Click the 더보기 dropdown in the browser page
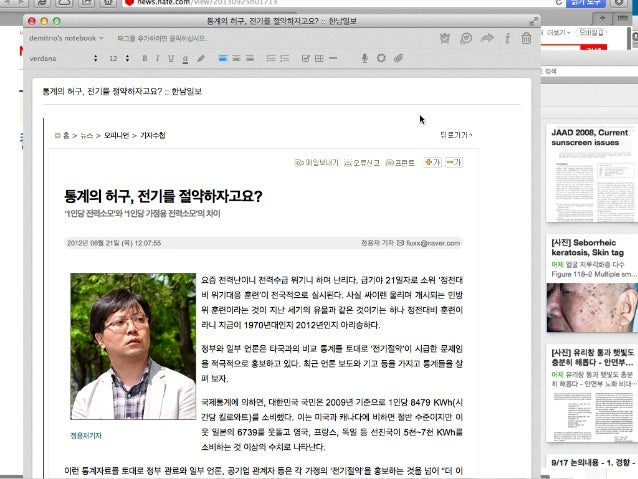 [559, 33]
